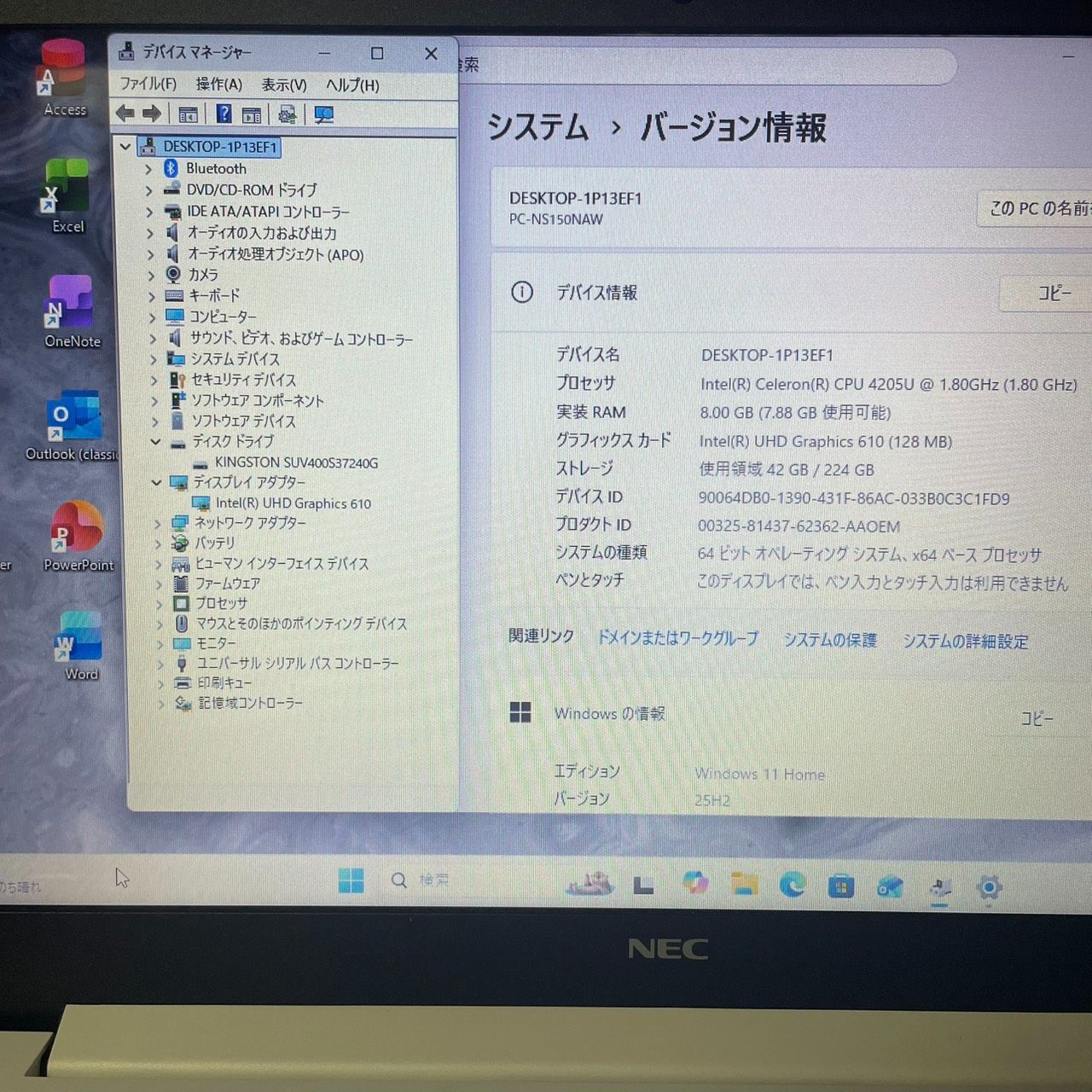Select システム デバイス entry
The image size is (1092, 1092).
coord(235,359)
